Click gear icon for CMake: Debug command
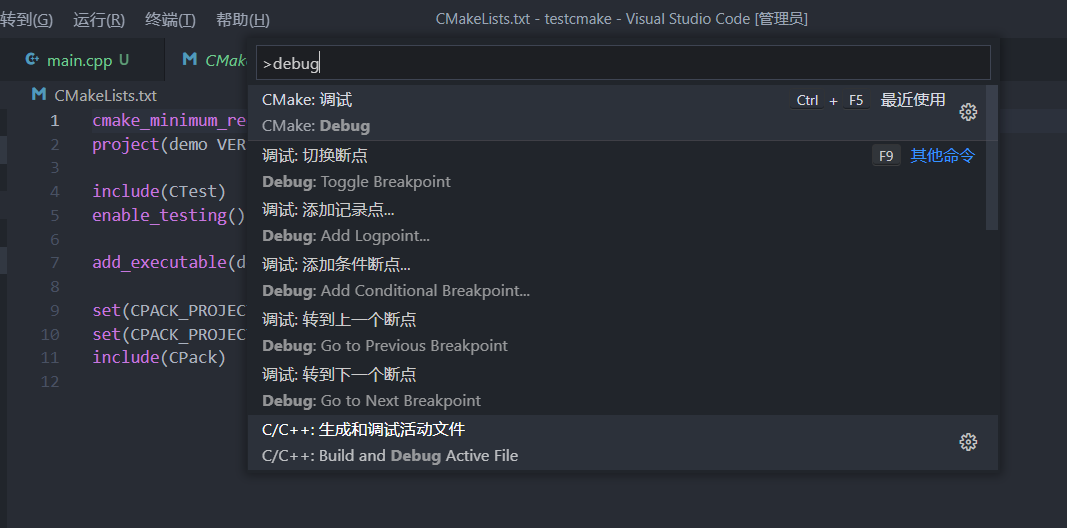Image resolution: width=1067 pixels, height=528 pixels. click(x=968, y=112)
